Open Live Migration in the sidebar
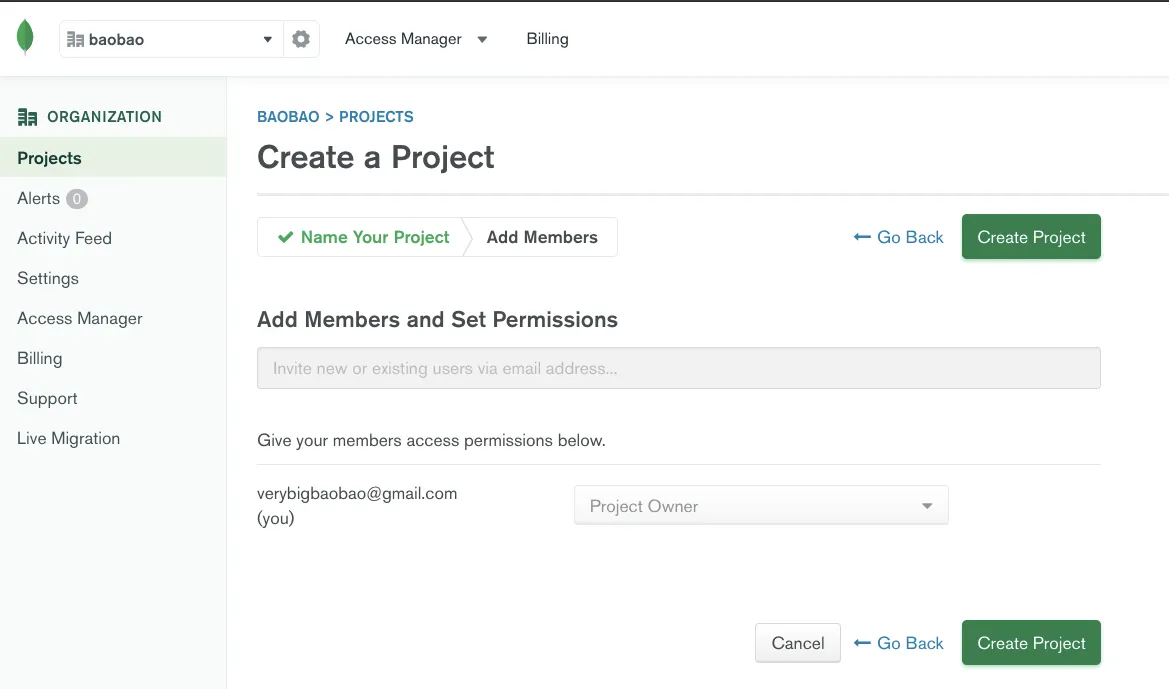The width and height of the screenshot is (1169, 689). 69,438
